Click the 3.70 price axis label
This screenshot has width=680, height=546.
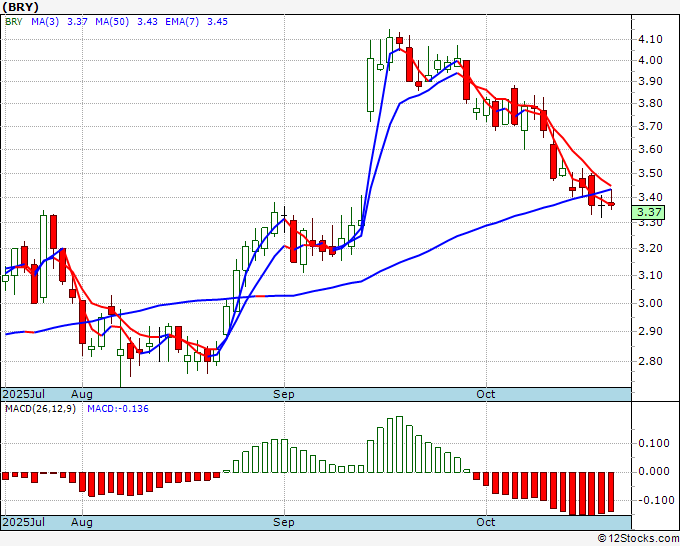point(650,126)
